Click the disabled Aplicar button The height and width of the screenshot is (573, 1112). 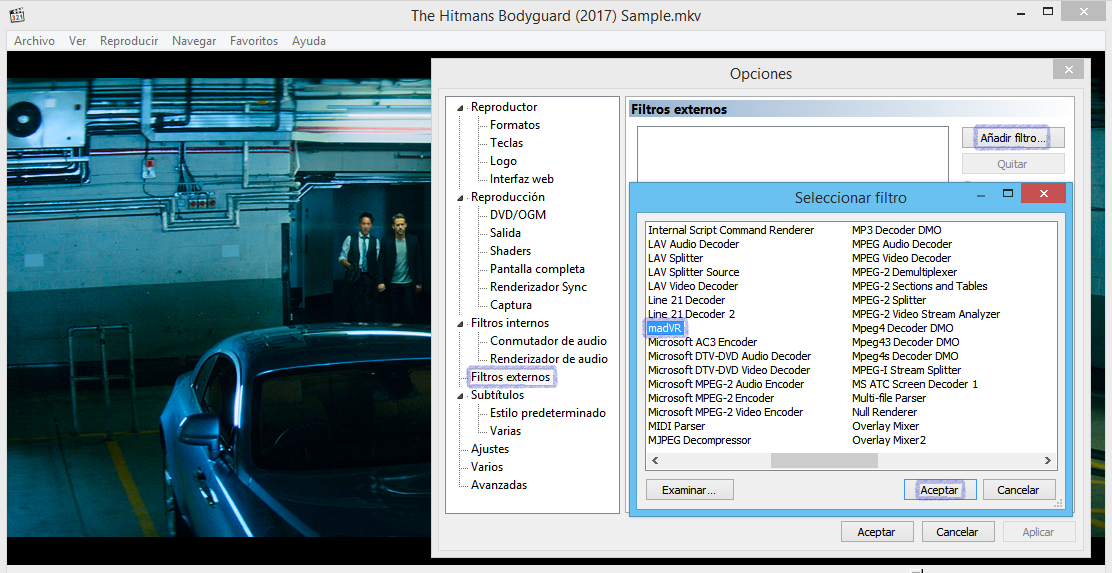1038,532
